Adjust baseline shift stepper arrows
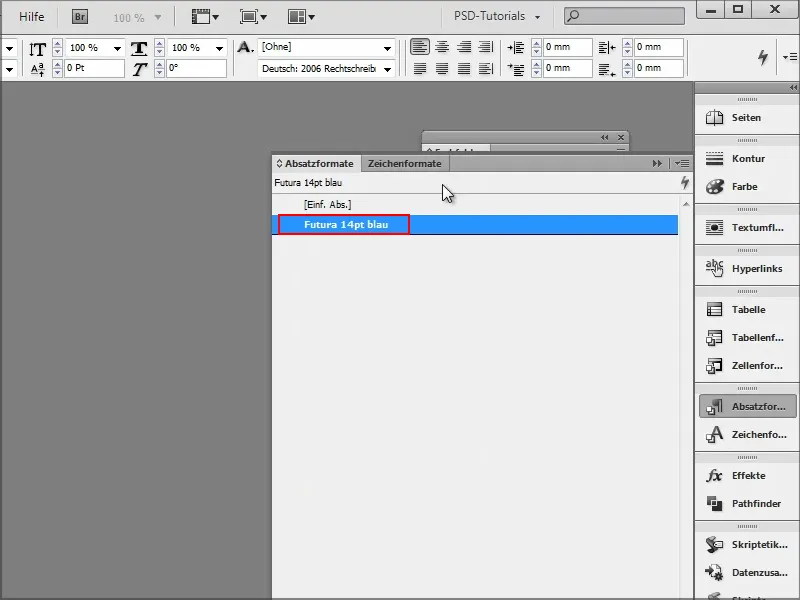The image size is (800, 600). [x=57, y=68]
